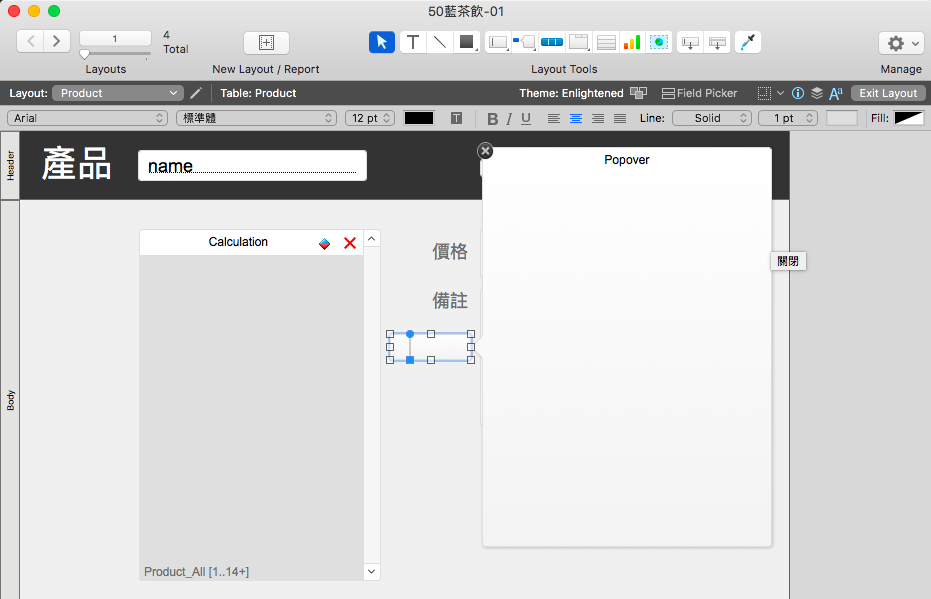Toggle Underline formatting
Screen dimensions: 931x599
(x=526, y=119)
